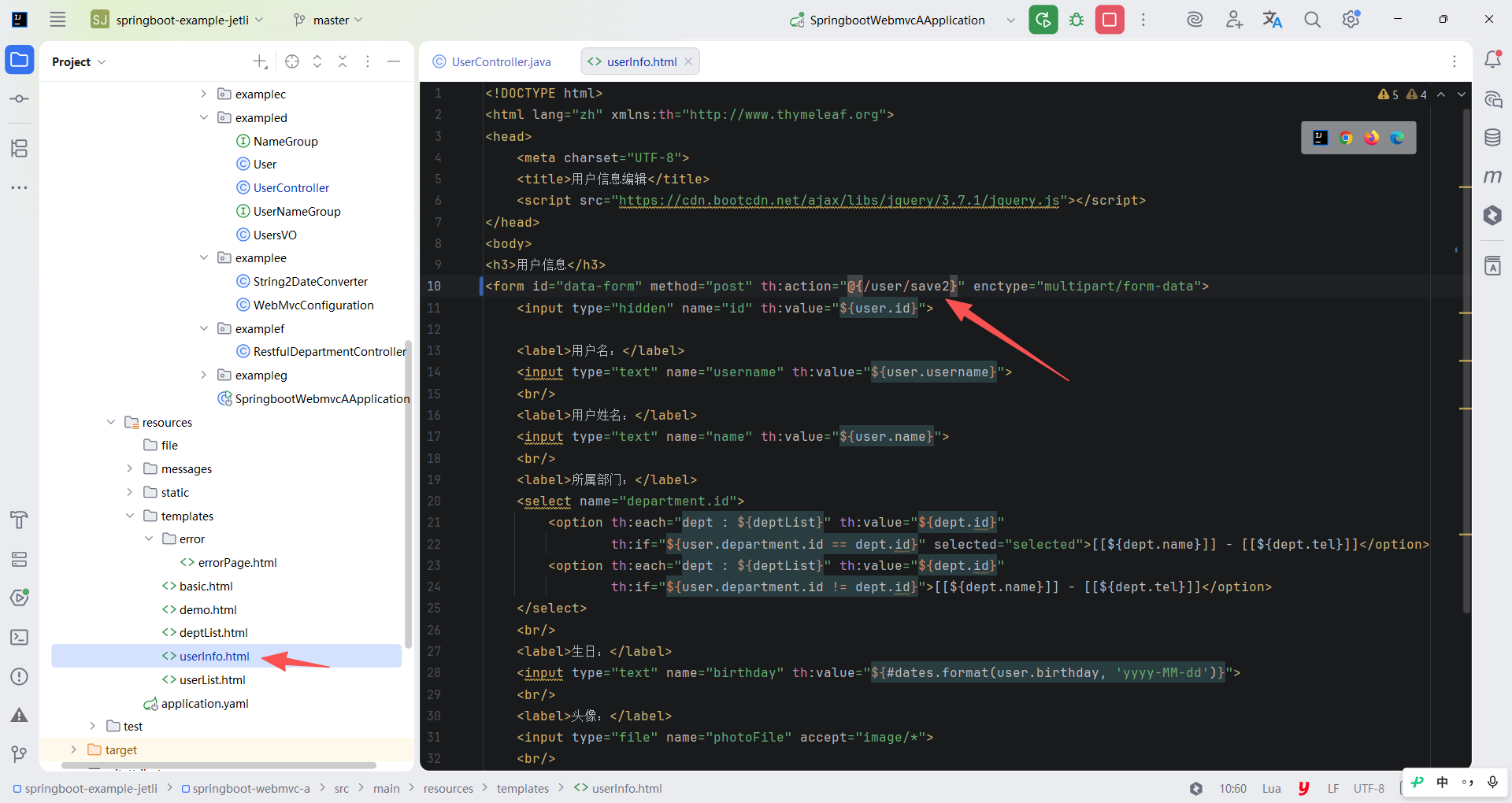Add new file or directory in Project
Image resolution: width=1512 pixels, height=803 pixels.
pos(260,61)
